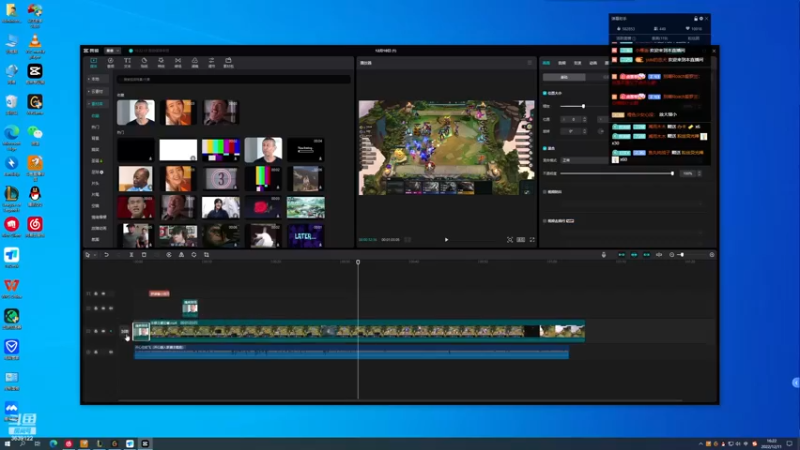Click the asset library search field
The image size is (800, 450).
(x=233, y=79)
